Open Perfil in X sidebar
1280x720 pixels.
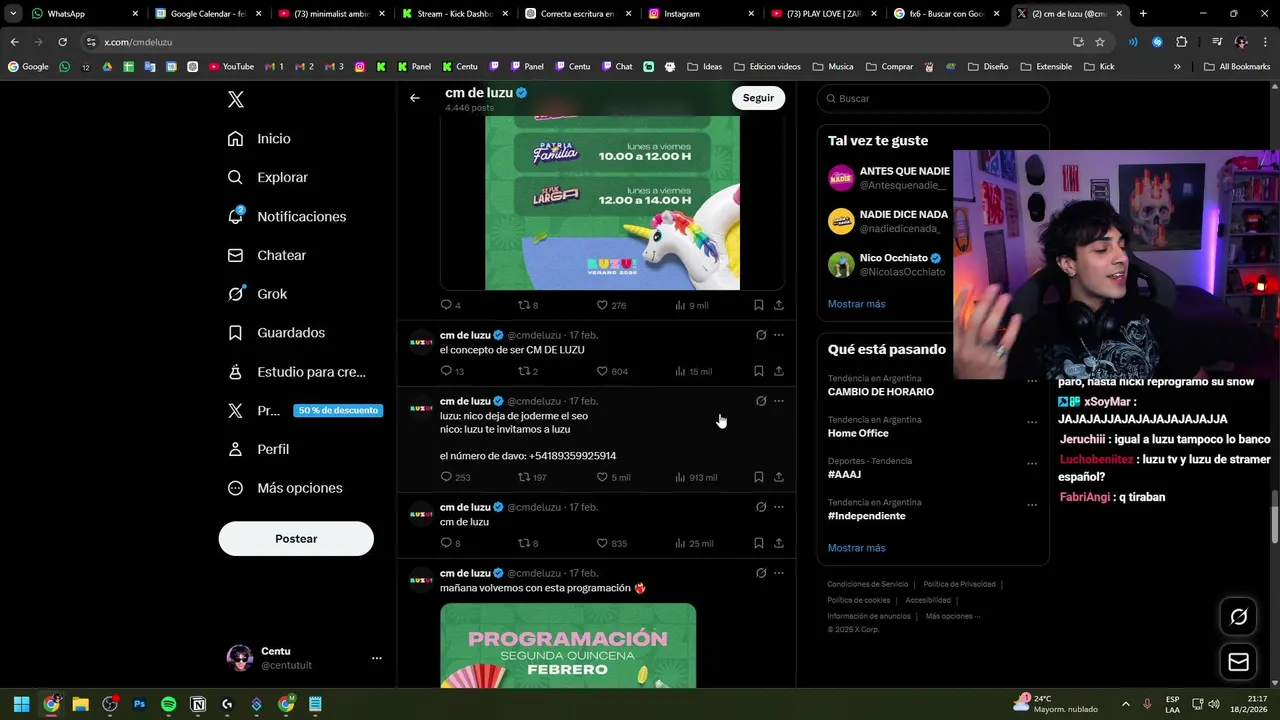(258, 449)
